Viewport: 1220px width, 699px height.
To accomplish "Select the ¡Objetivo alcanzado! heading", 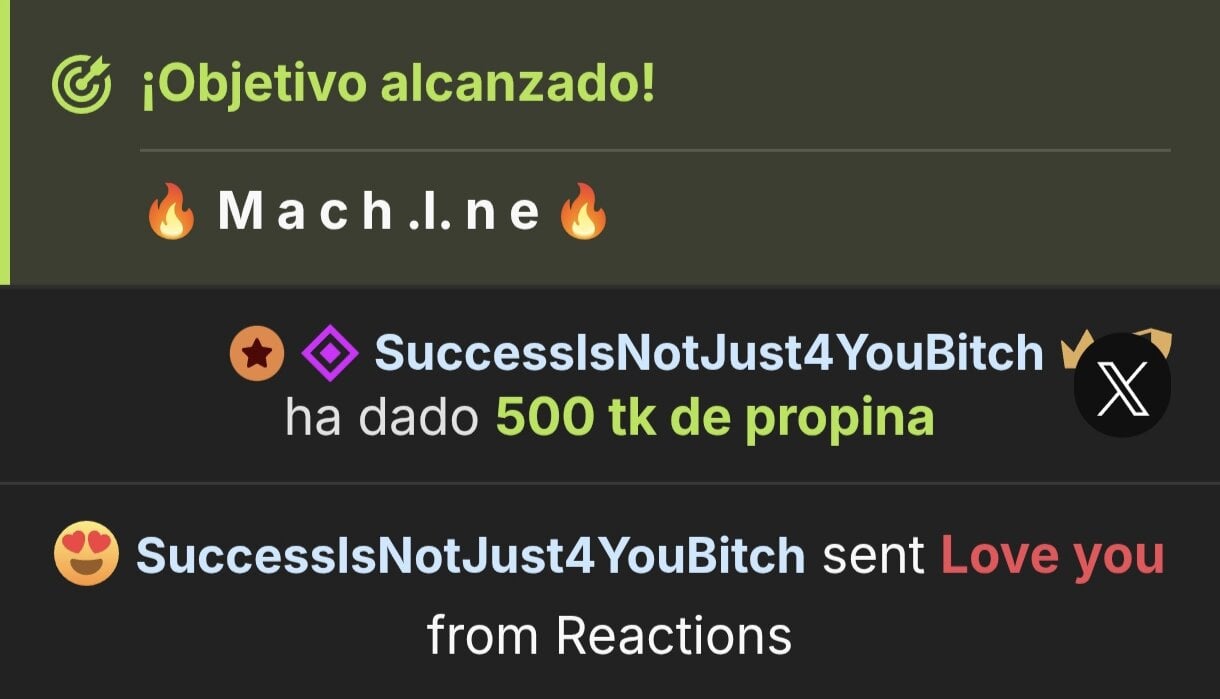I will pos(398,85).
